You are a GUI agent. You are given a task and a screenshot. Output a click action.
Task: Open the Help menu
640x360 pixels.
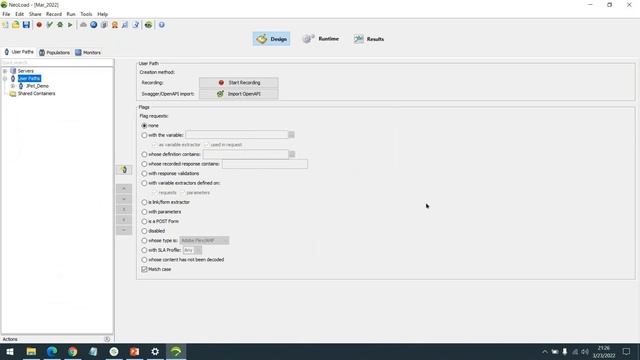point(102,14)
